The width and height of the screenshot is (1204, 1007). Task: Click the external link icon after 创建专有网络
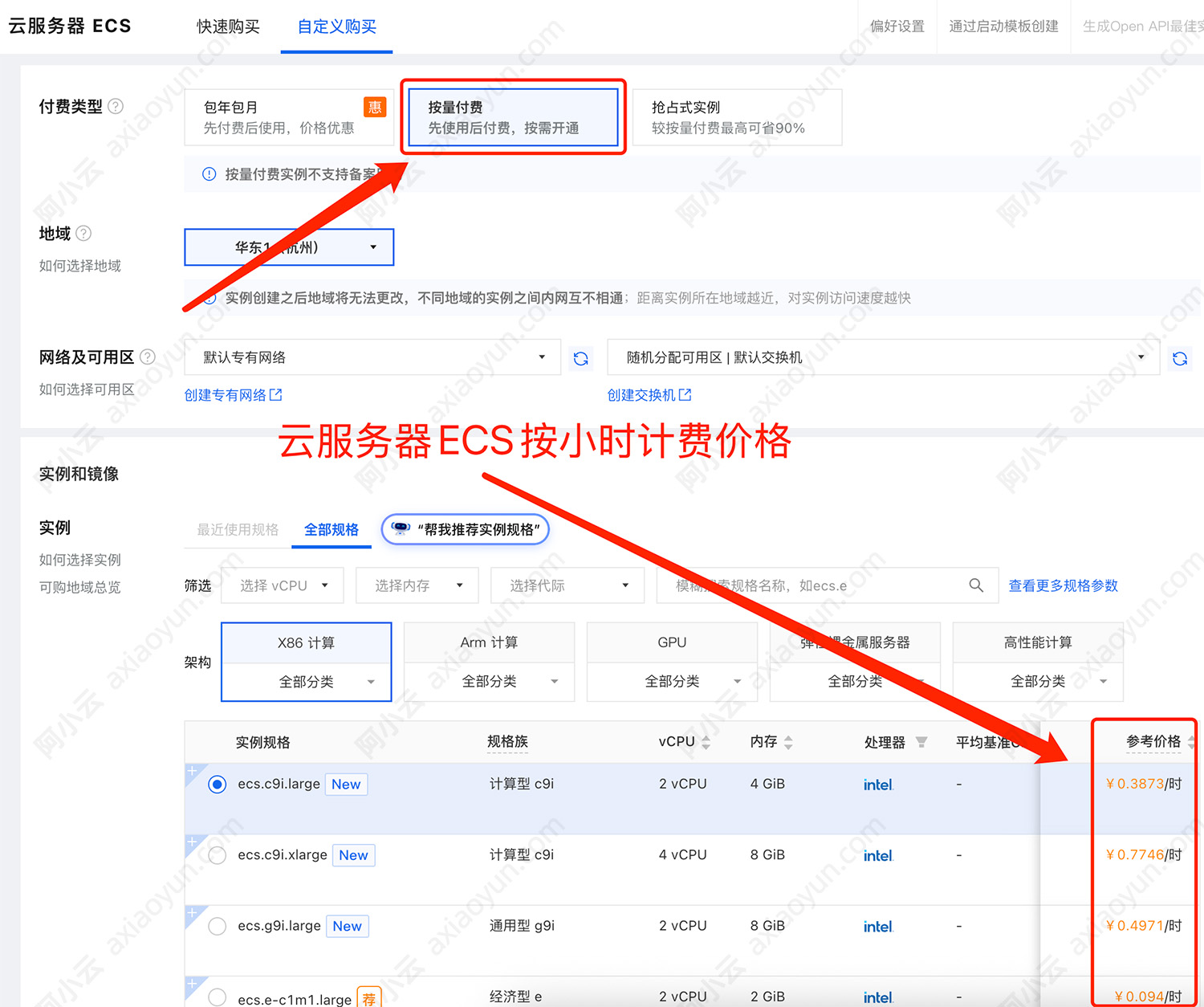[276, 394]
